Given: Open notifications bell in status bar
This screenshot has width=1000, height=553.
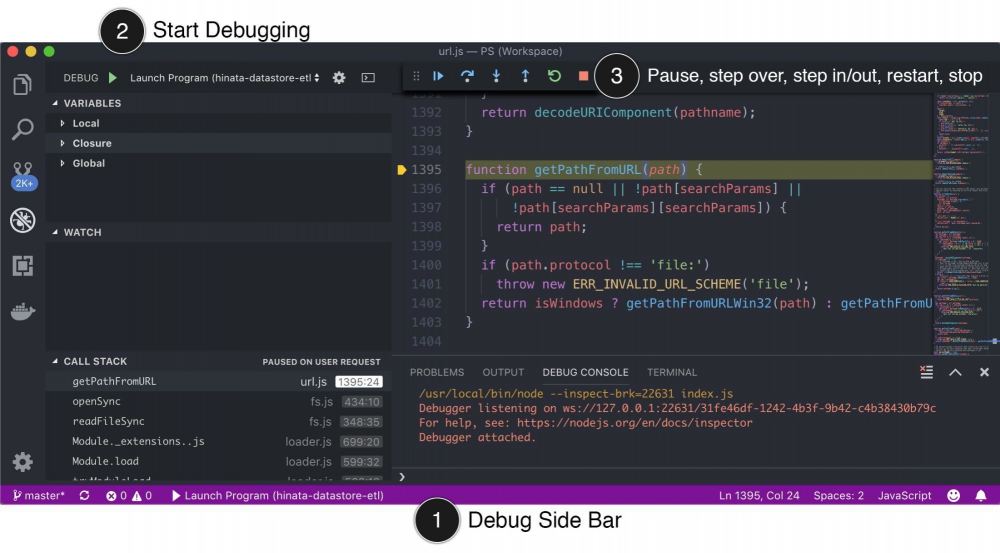Looking at the screenshot, I should tap(981, 496).
